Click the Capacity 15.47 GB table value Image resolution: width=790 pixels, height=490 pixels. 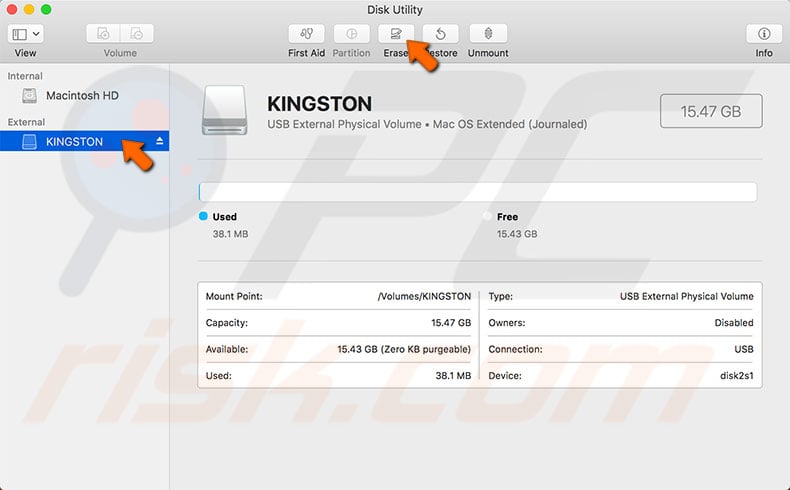pyautogui.click(x=451, y=322)
